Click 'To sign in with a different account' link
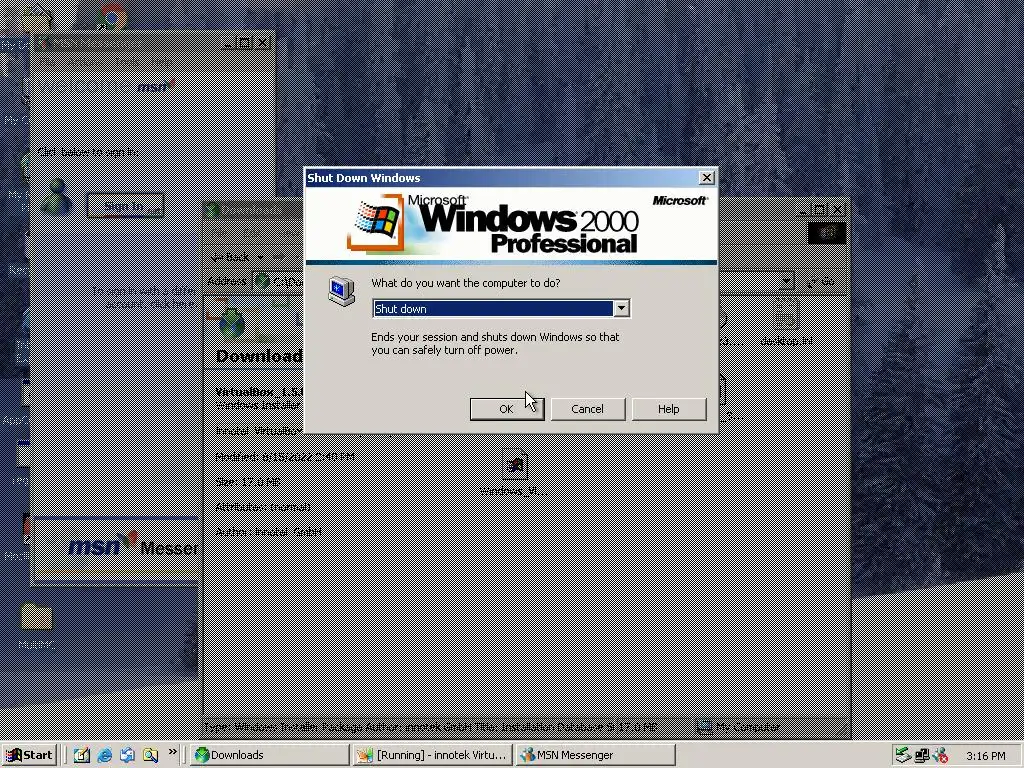1024x768 pixels. click(x=144, y=297)
